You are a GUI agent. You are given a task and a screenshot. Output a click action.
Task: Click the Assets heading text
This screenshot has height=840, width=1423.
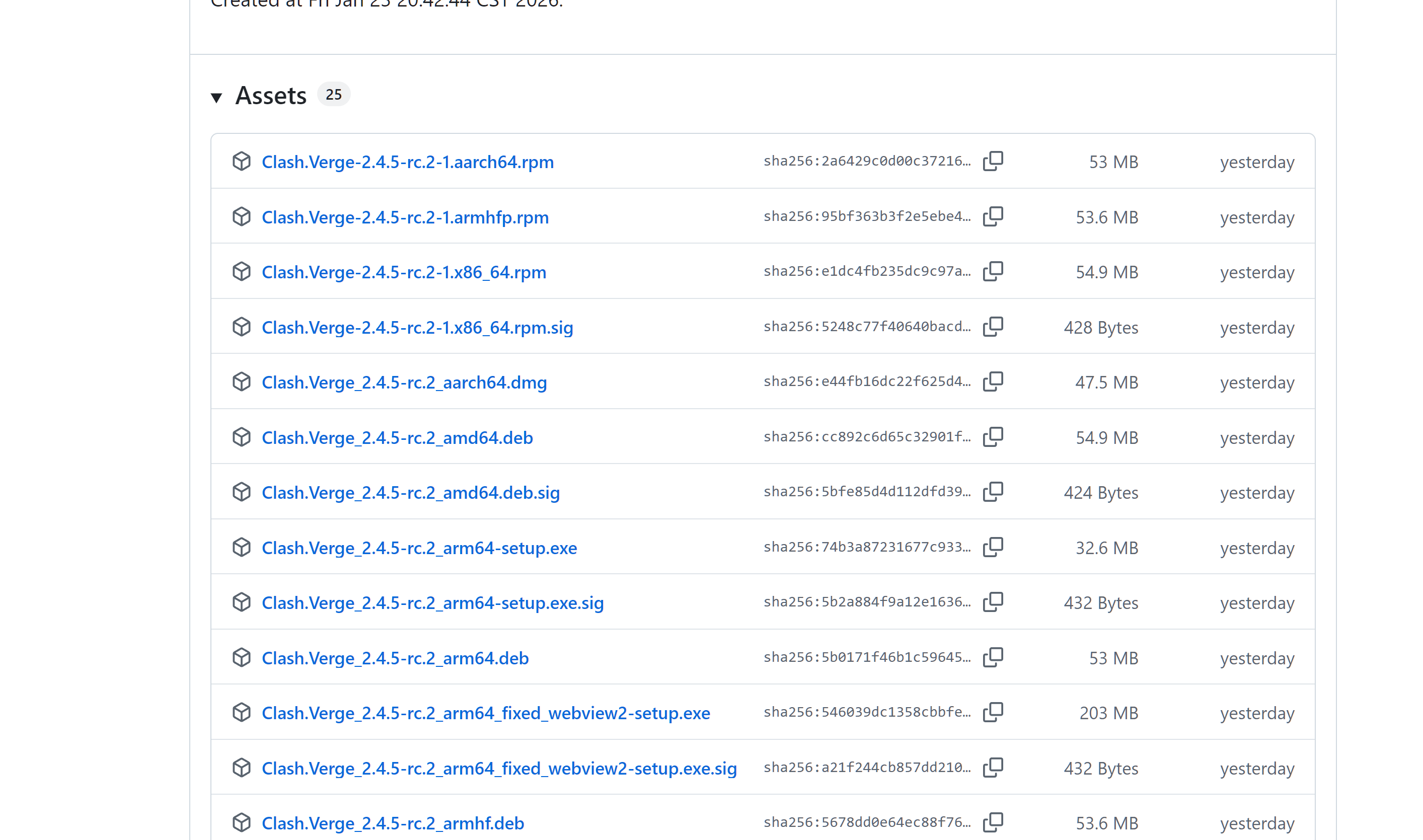tap(271, 96)
